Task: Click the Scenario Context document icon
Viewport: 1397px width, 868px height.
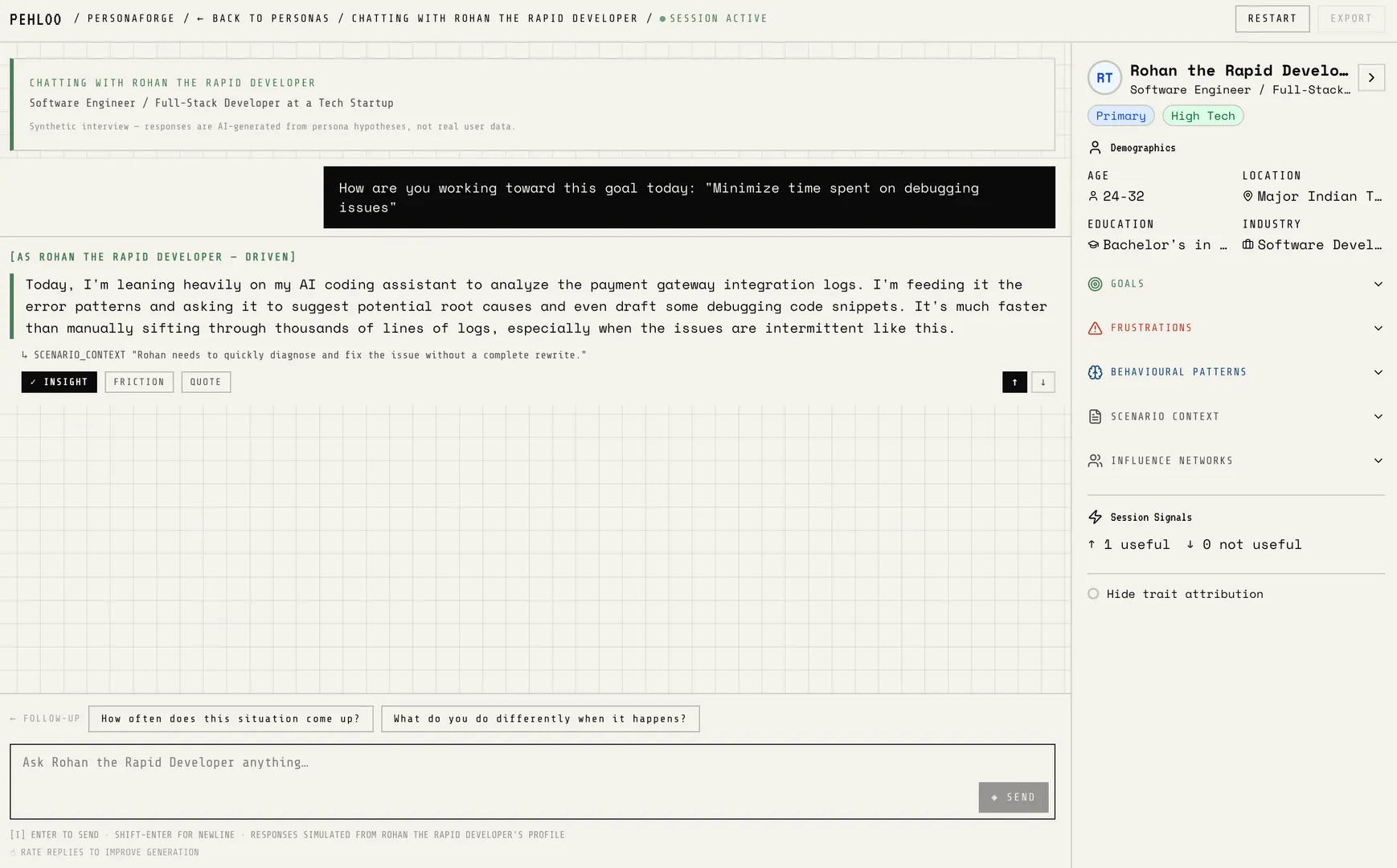Action: coord(1095,416)
